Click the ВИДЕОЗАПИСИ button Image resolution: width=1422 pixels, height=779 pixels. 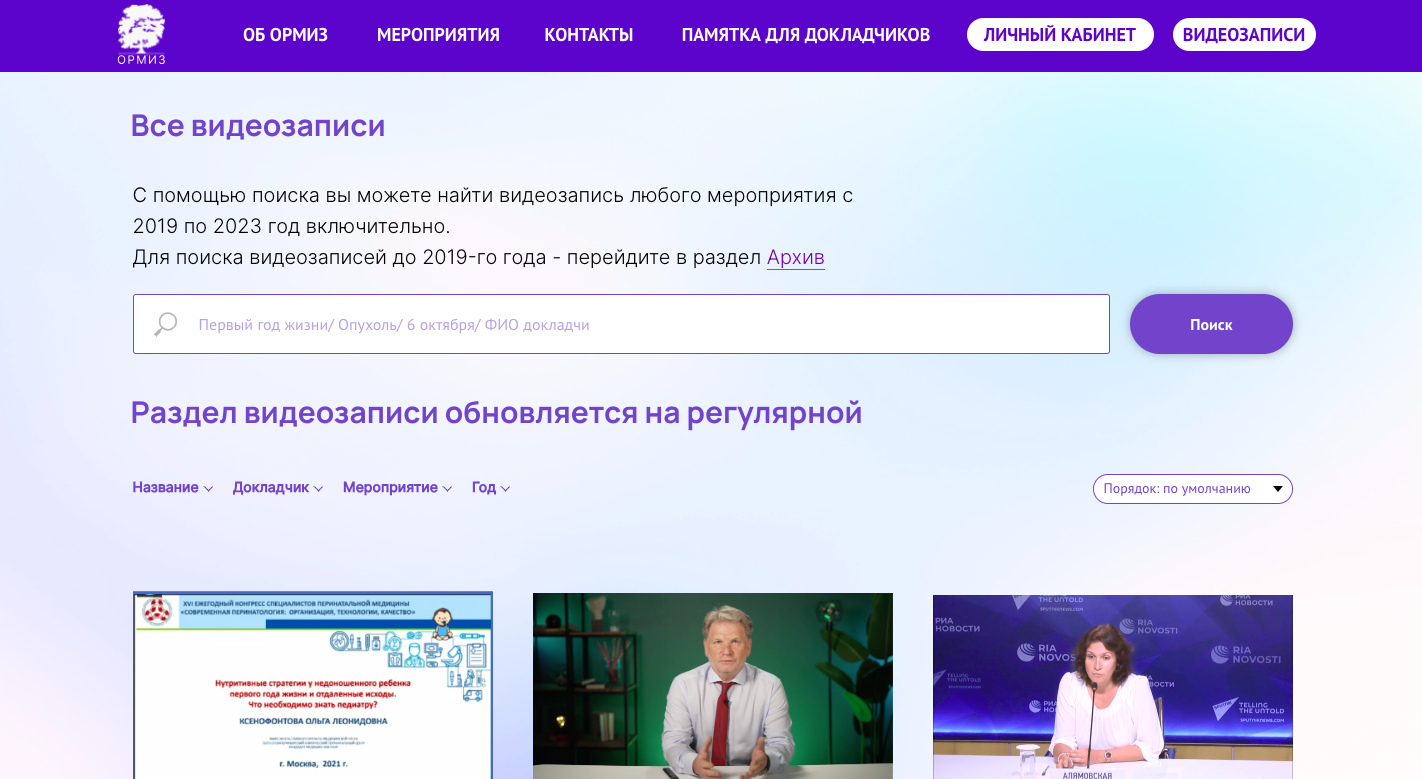coord(1244,35)
